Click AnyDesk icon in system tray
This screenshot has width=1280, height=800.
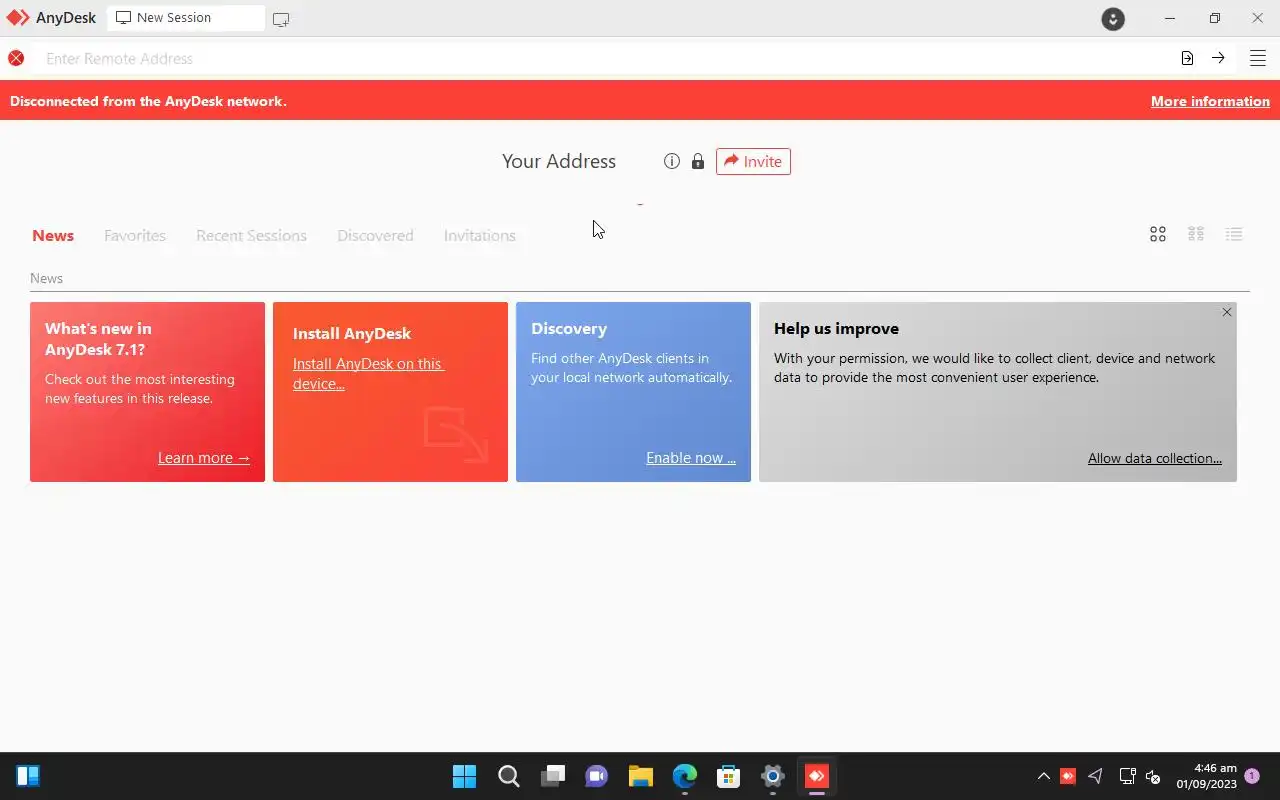click(x=1068, y=776)
